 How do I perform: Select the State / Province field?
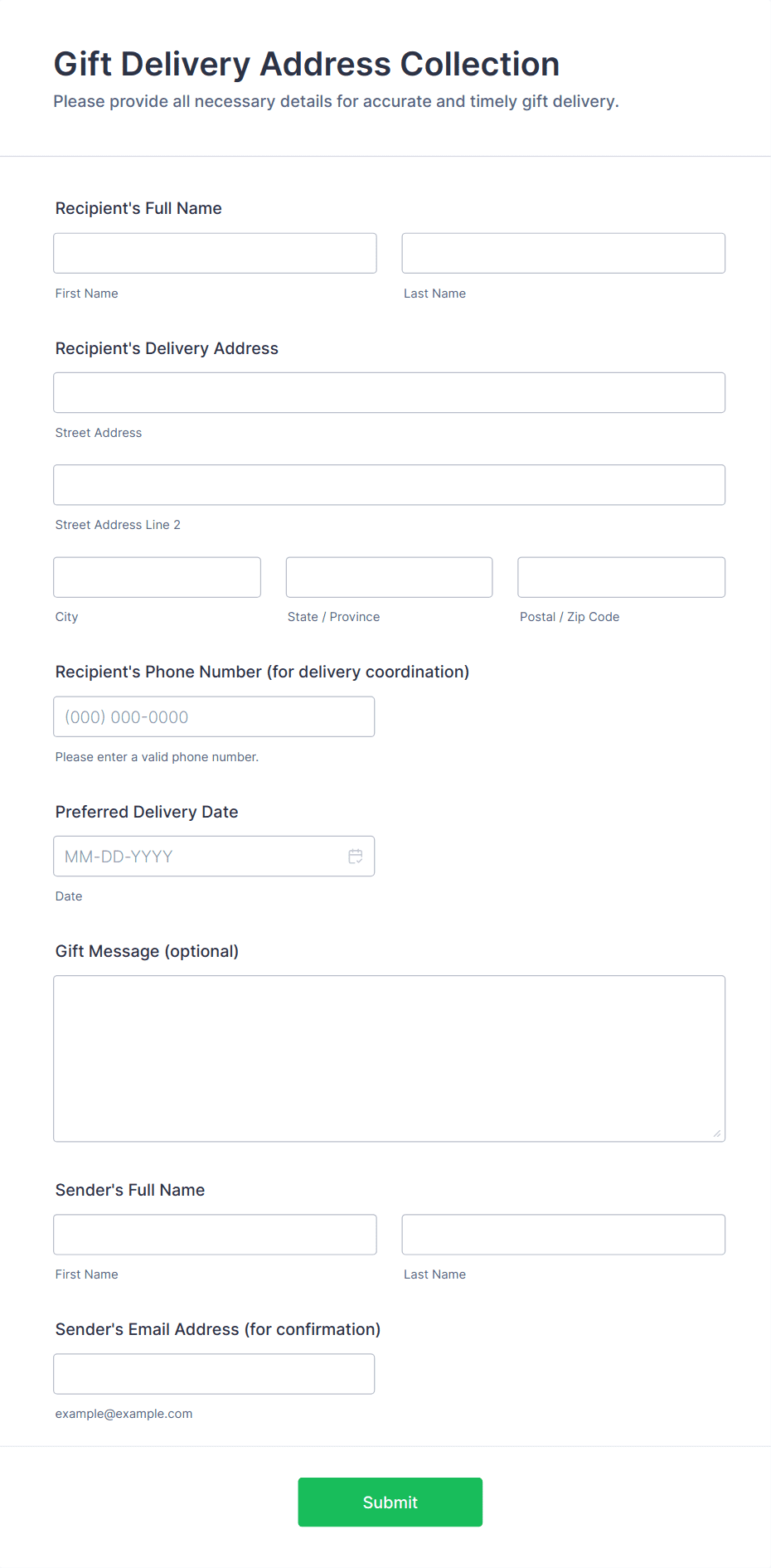(x=389, y=577)
